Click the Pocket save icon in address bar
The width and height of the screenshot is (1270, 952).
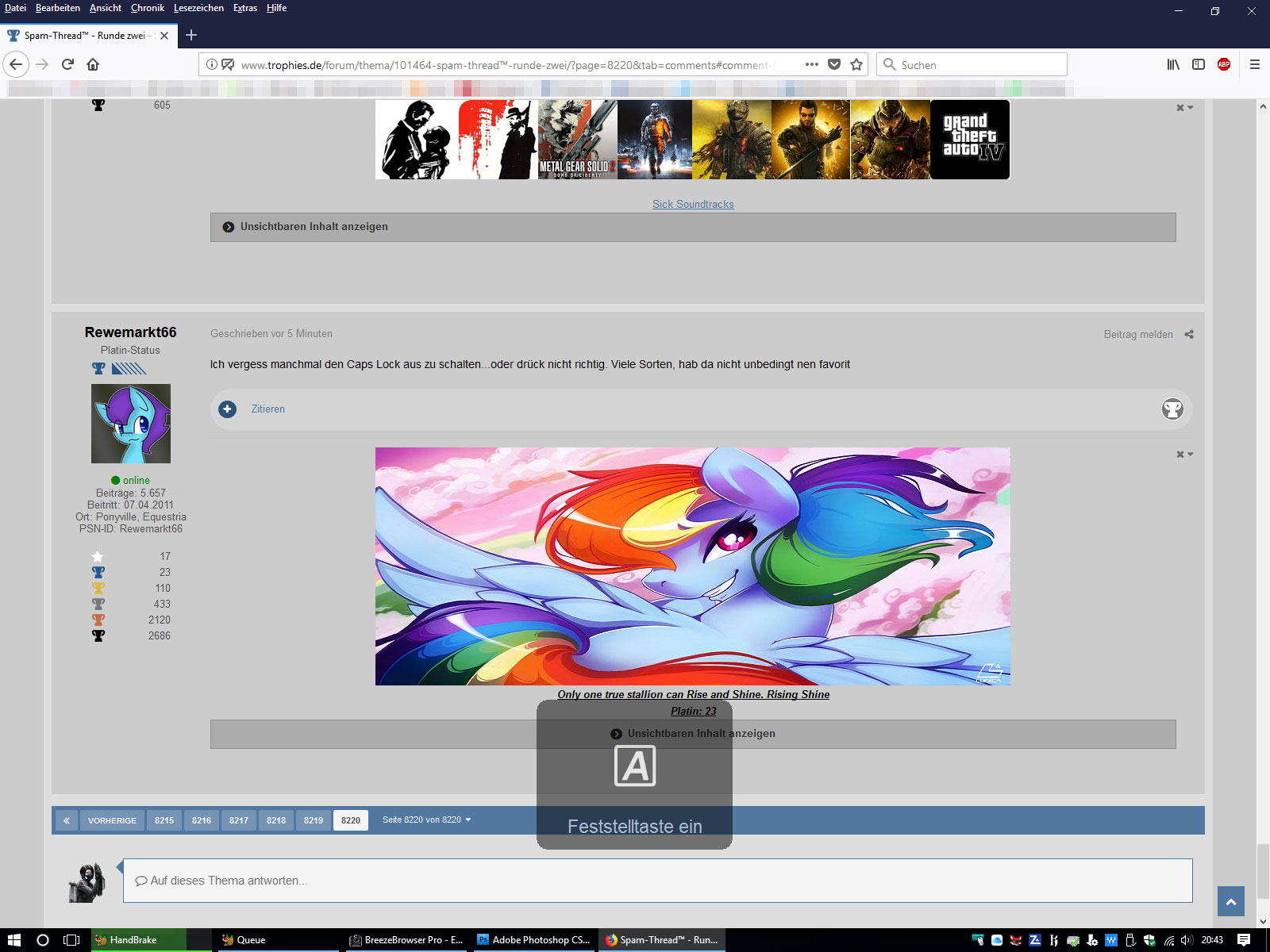tap(834, 64)
